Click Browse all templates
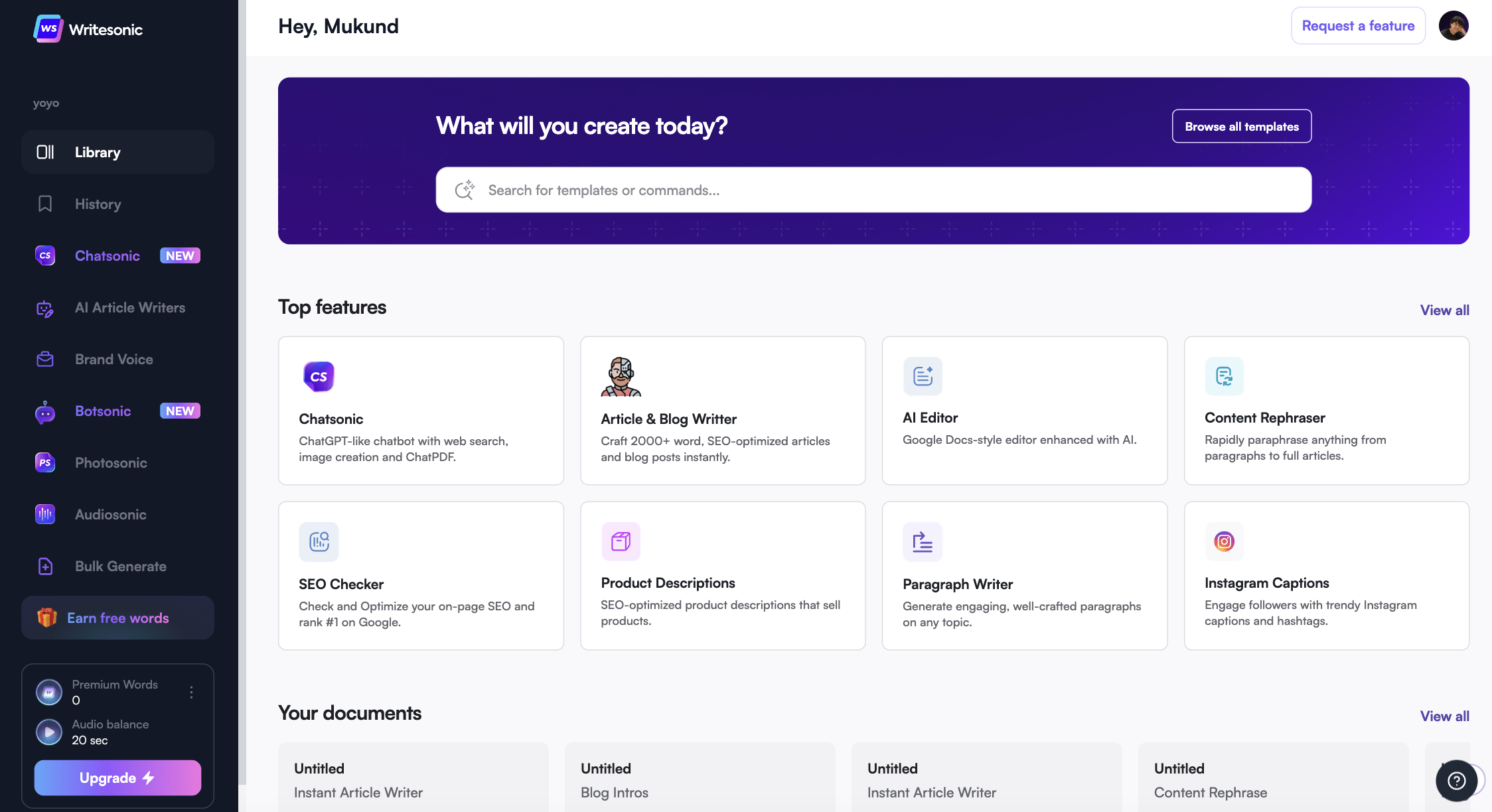 click(x=1241, y=126)
